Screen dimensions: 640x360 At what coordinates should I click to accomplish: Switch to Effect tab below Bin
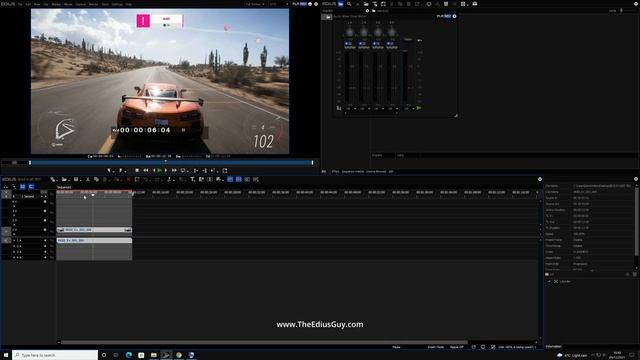tap(336, 171)
